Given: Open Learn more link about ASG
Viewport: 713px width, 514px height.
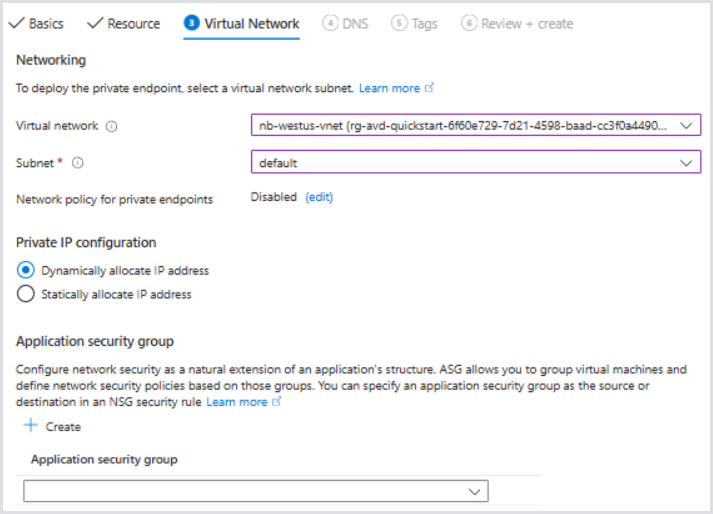Looking at the screenshot, I should click(x=237, y=402).
